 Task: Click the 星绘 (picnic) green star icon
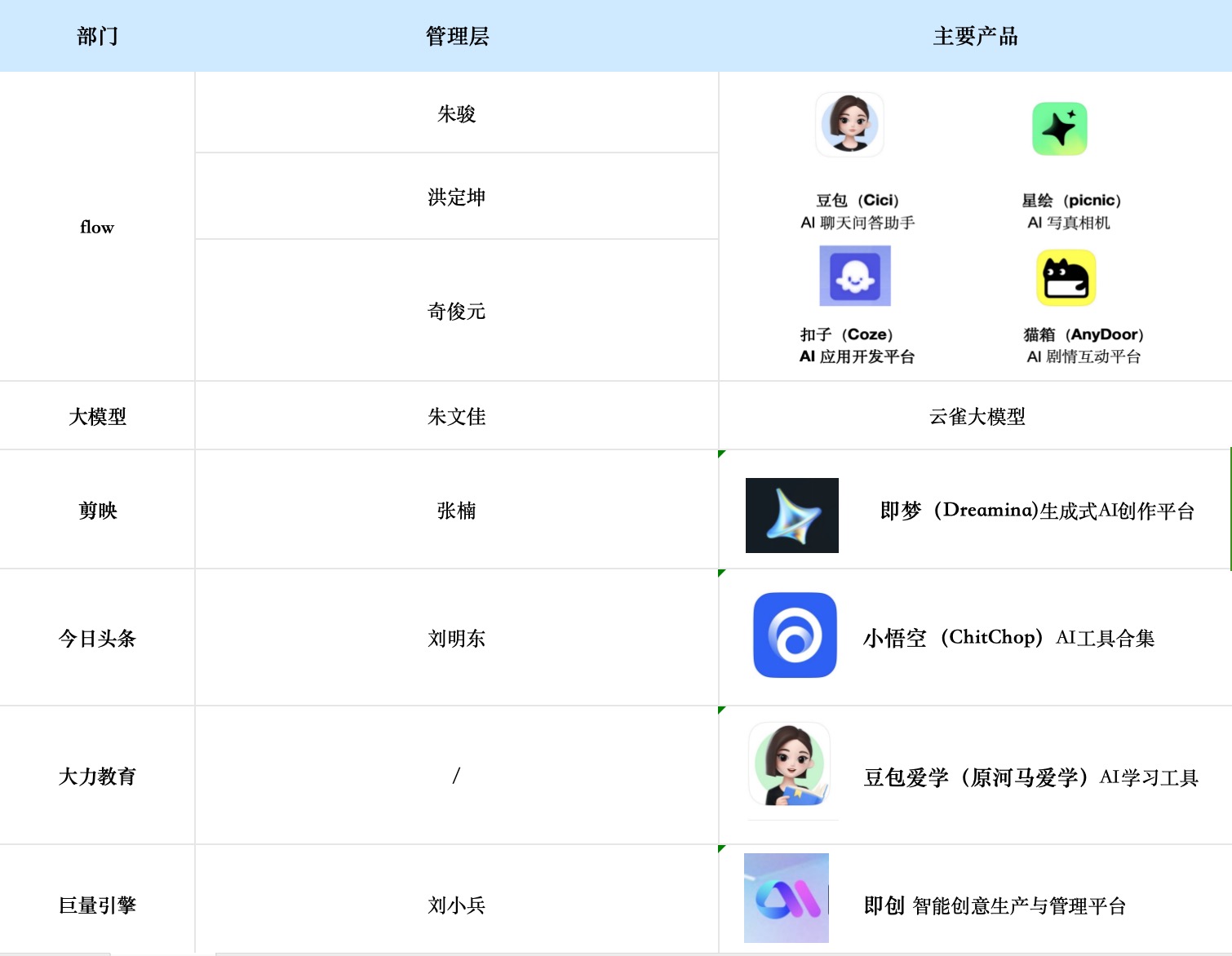[1060, 128]
